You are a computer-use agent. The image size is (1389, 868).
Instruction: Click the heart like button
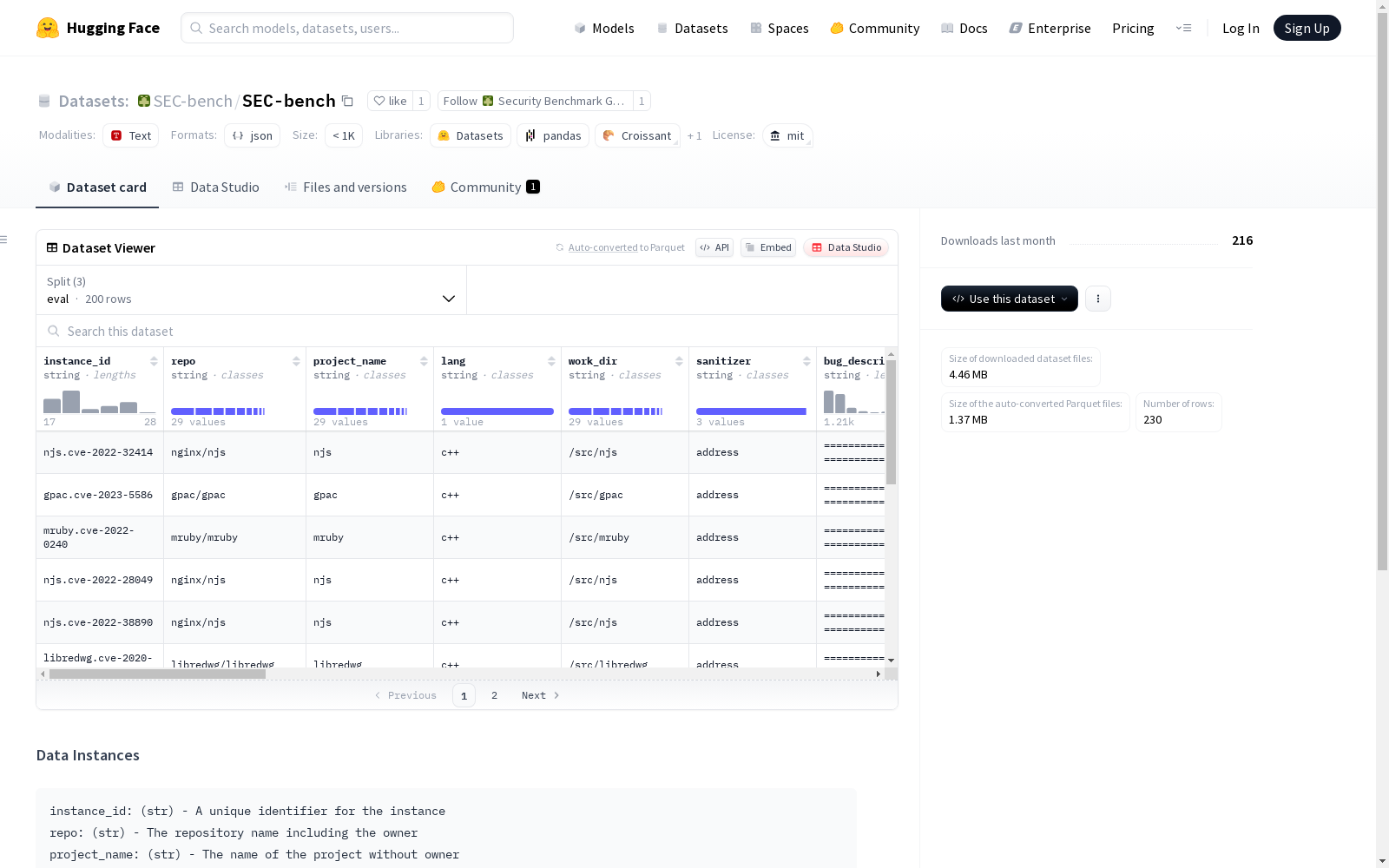pos(390,101)
